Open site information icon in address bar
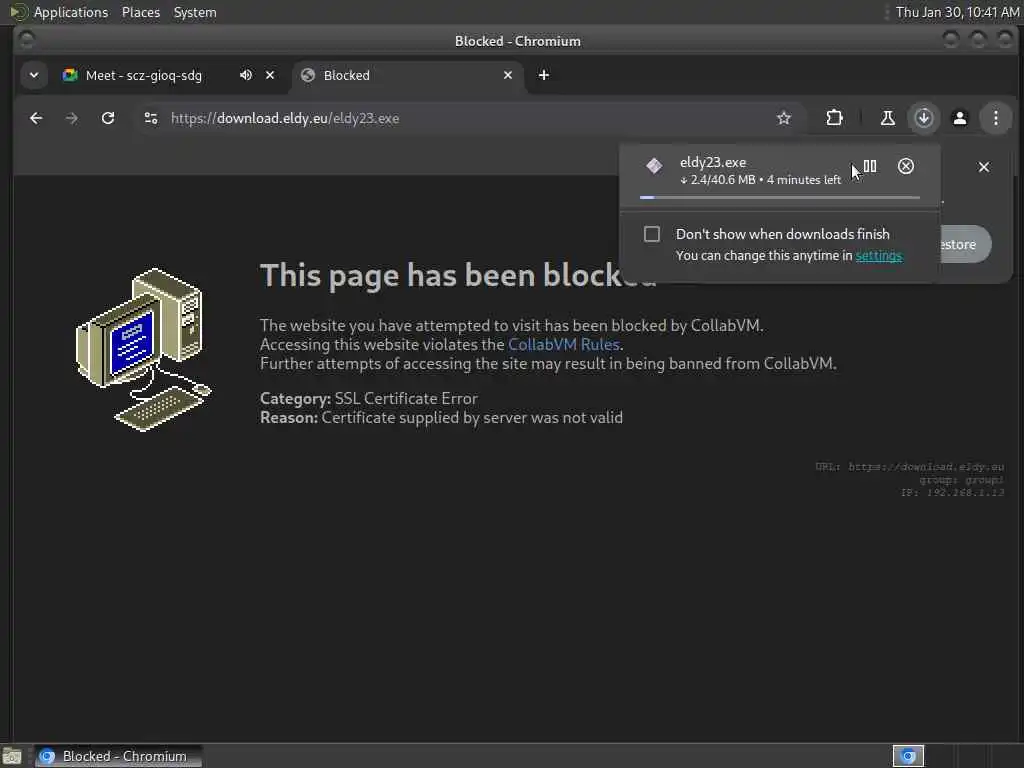The image size is (1024, 768). [x=151, y=118]
